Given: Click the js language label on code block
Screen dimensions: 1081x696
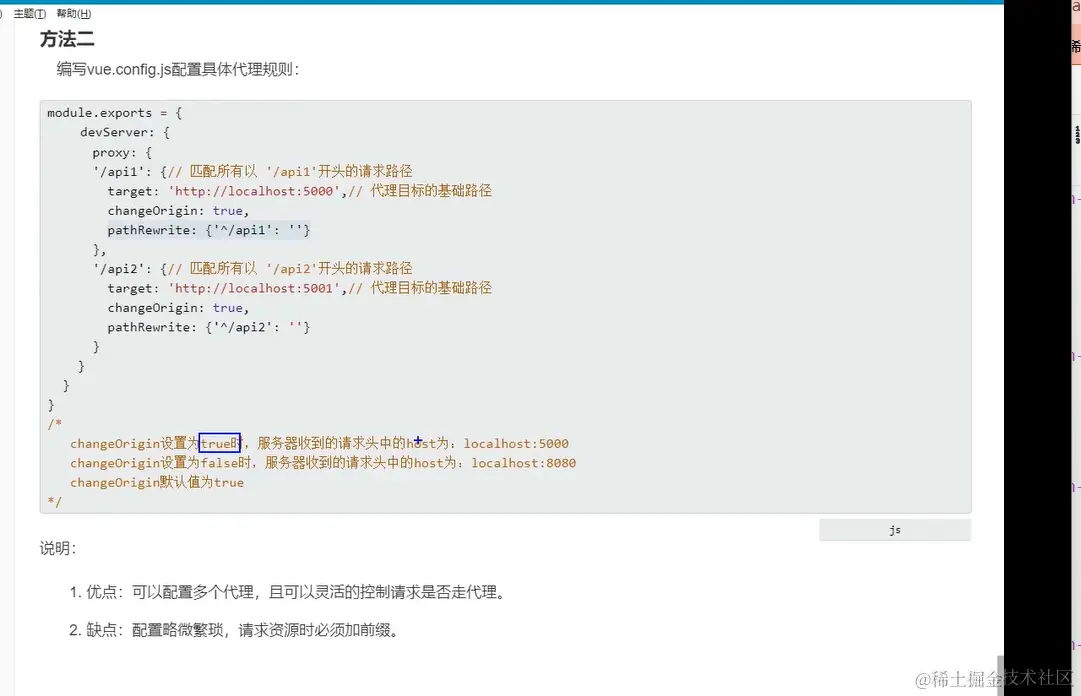Looking at the screenshot, I should (894, 529).
